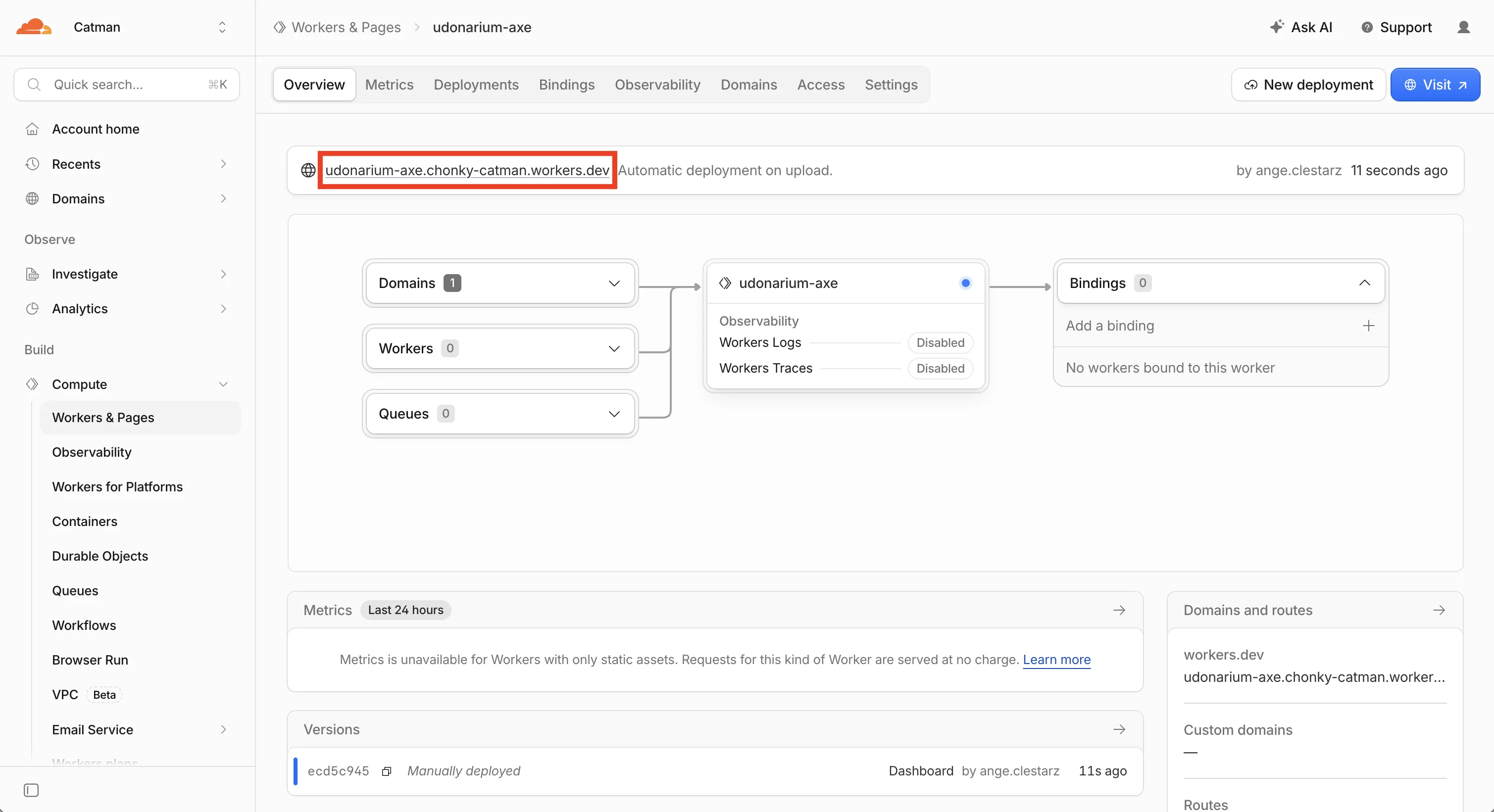Click the blue status dot on udonarium-axe
The image size is (1494, 812).
pyautogui.click(x=966, y=284)
